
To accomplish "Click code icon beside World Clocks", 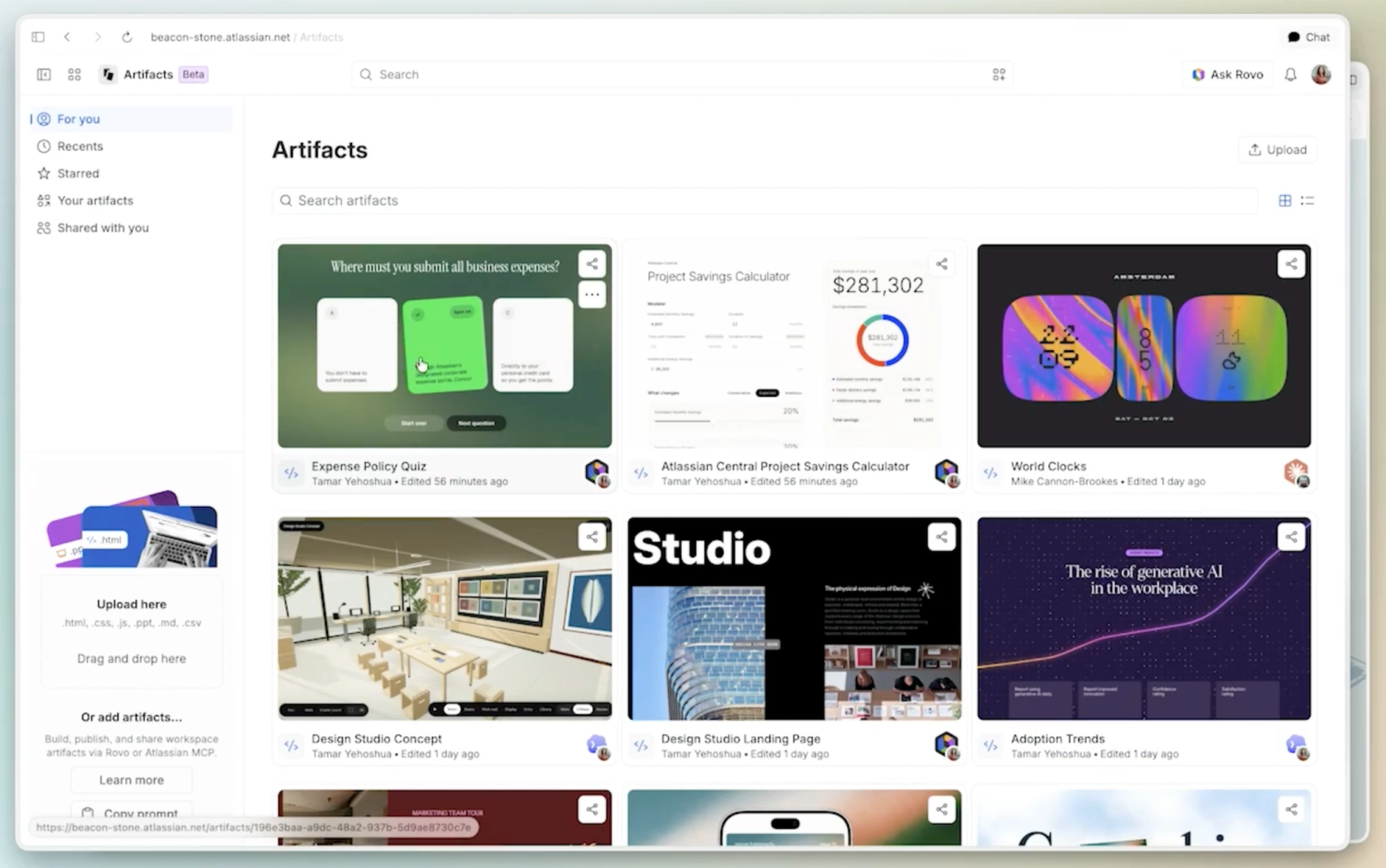I will [991, 474].
